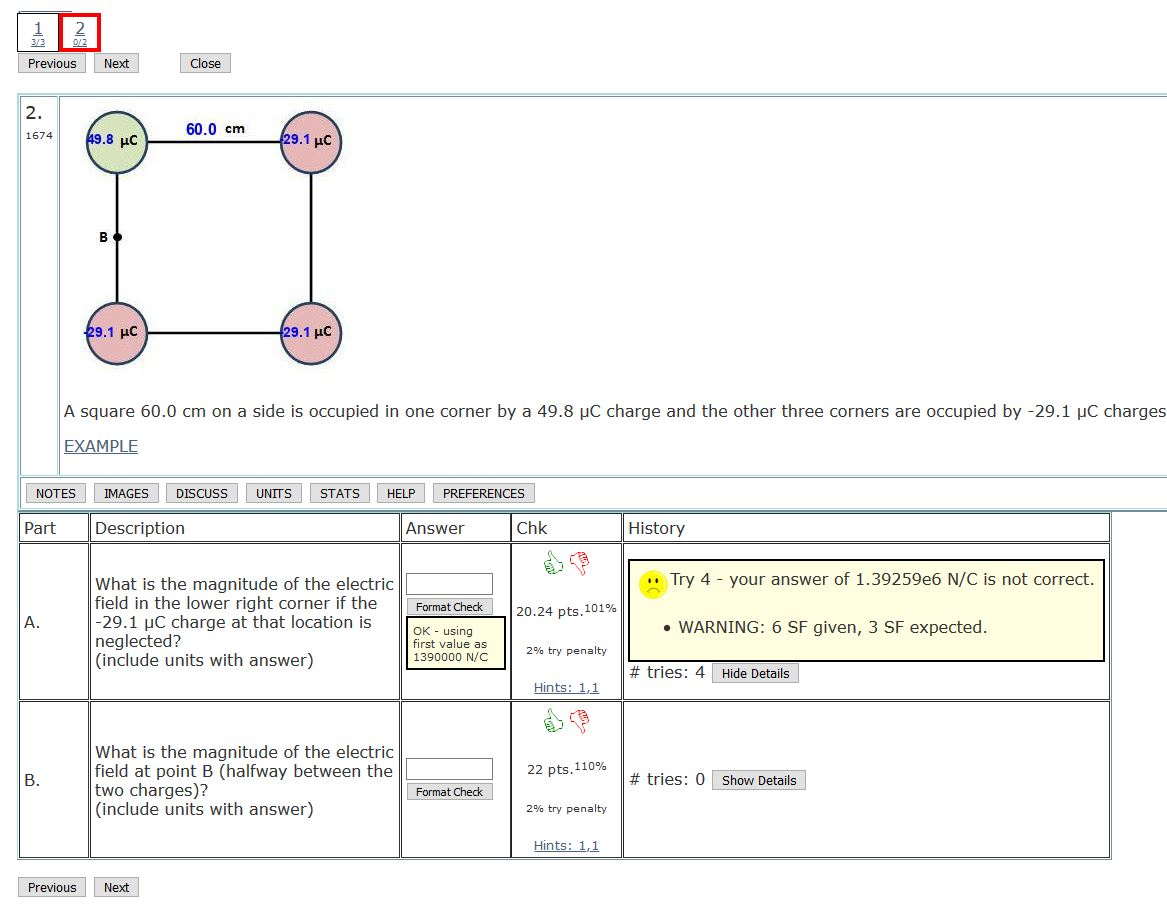Click the bottom Next button

(116, 887)
